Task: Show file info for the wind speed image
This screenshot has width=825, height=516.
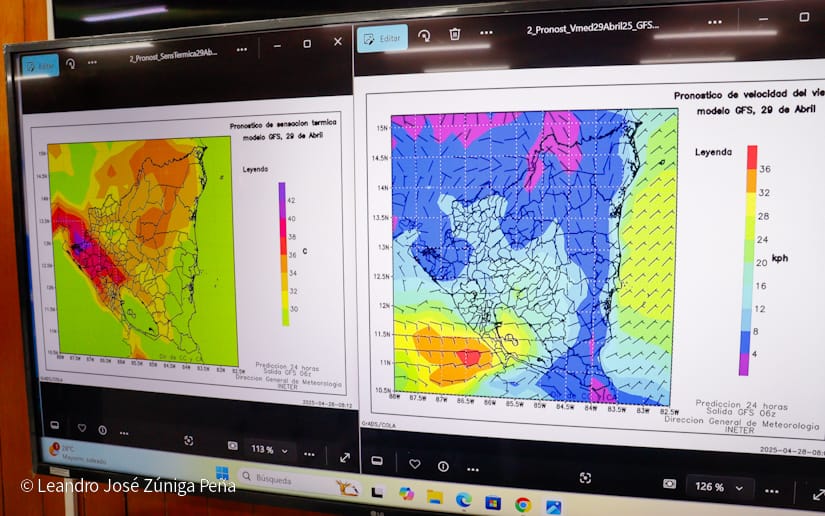Action: click(x=443, y=466)
